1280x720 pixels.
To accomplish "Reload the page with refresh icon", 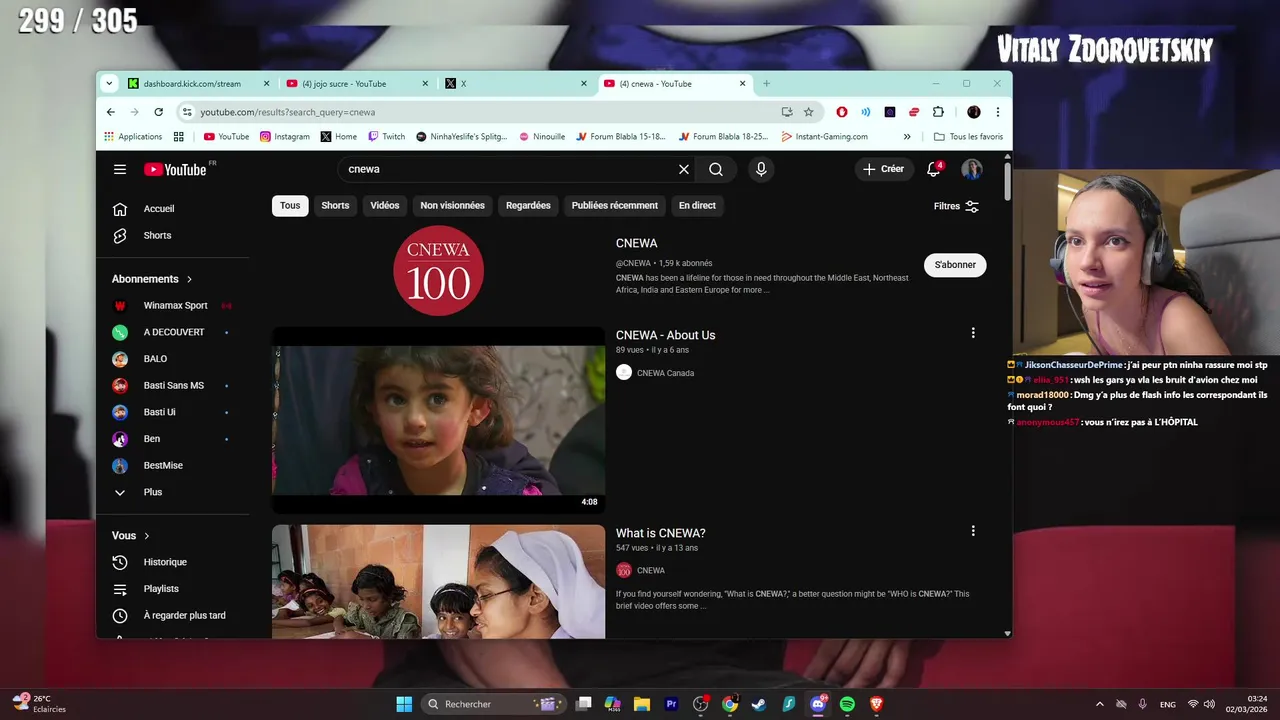I will [158, 112].
